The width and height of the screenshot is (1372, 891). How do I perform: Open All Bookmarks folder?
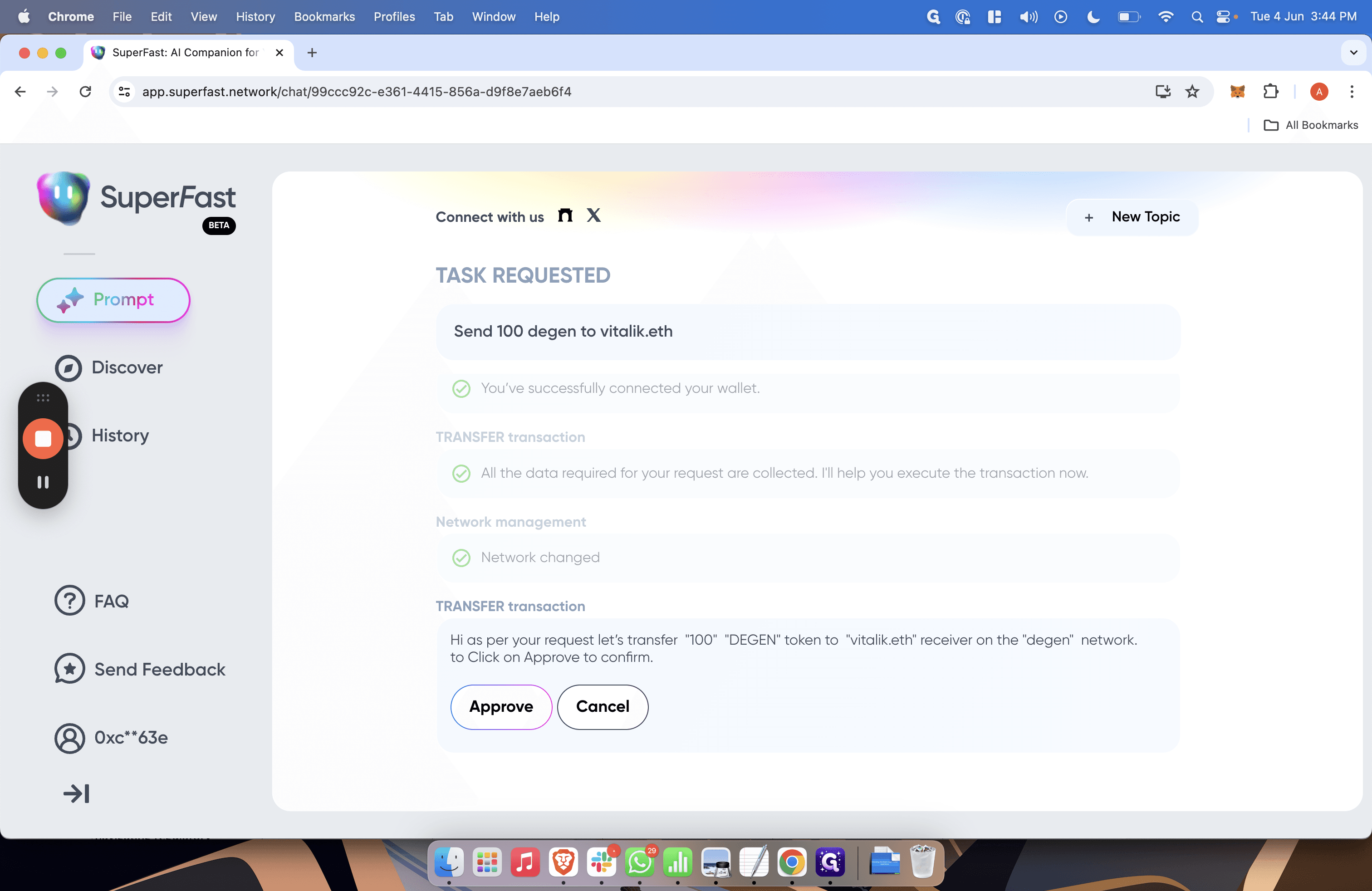[x=1310, y=125]
